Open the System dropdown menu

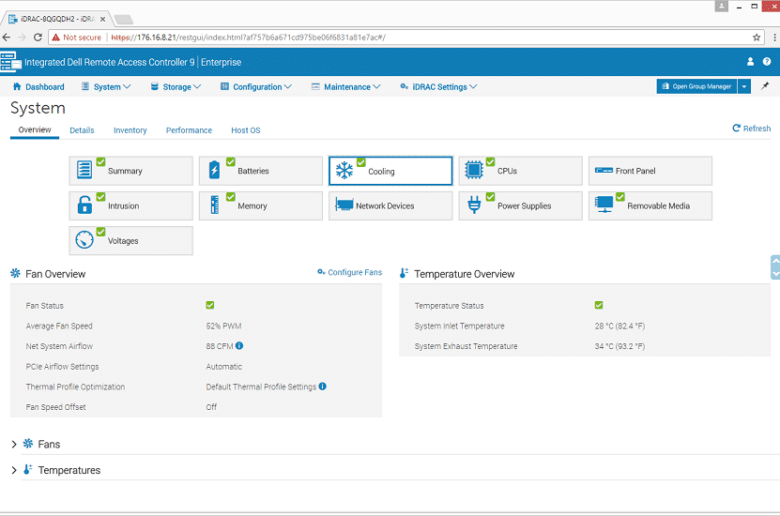click(x=106, y=87)
